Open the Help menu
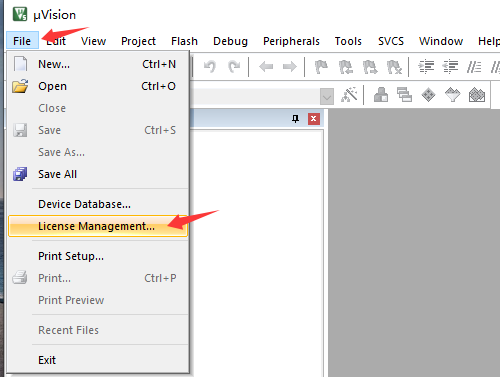Viewport: 500px width, 377px height. pos(488,41)
